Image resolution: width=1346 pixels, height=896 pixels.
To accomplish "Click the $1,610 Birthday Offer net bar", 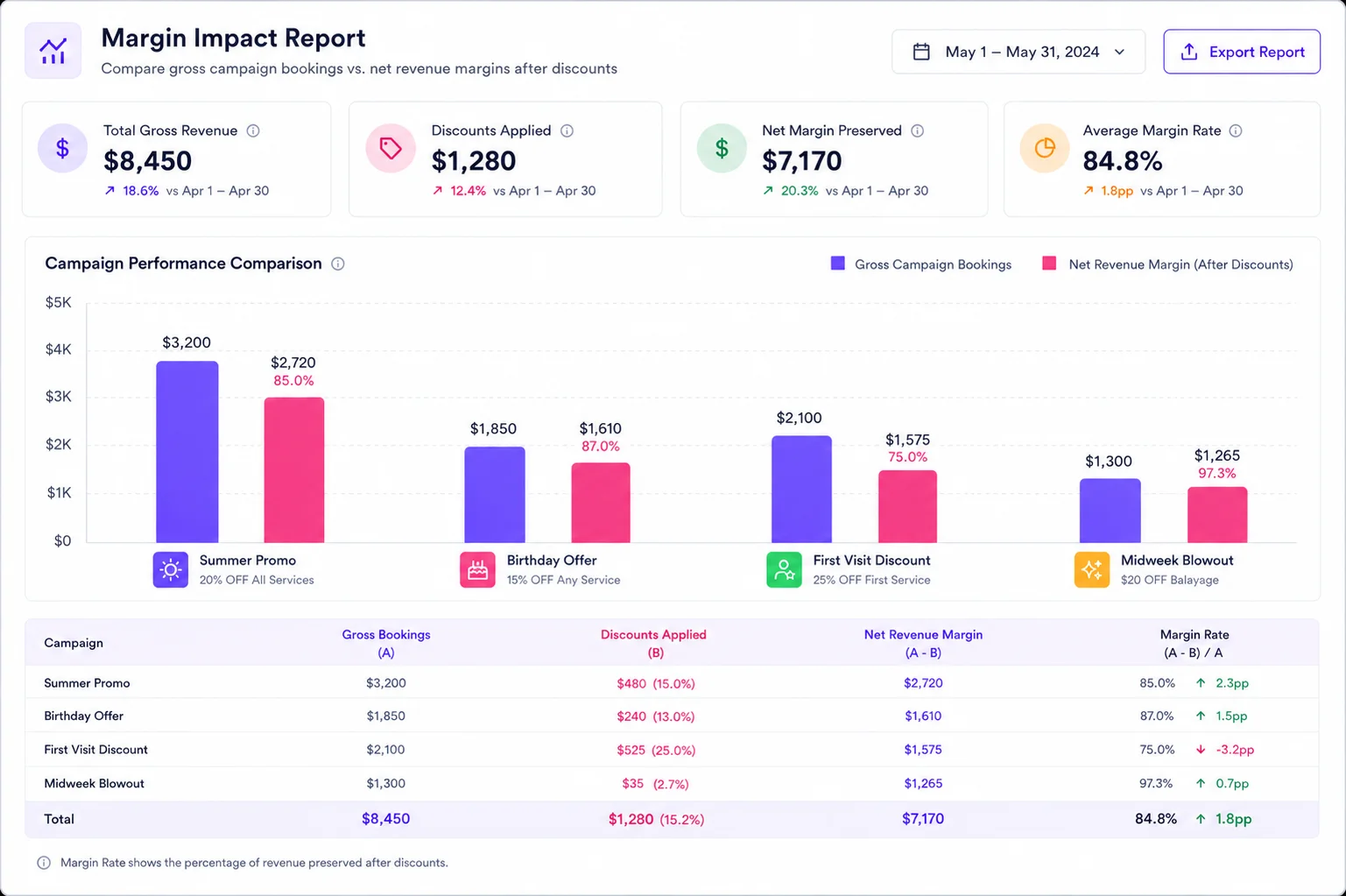I will click(x=601, y=503).
